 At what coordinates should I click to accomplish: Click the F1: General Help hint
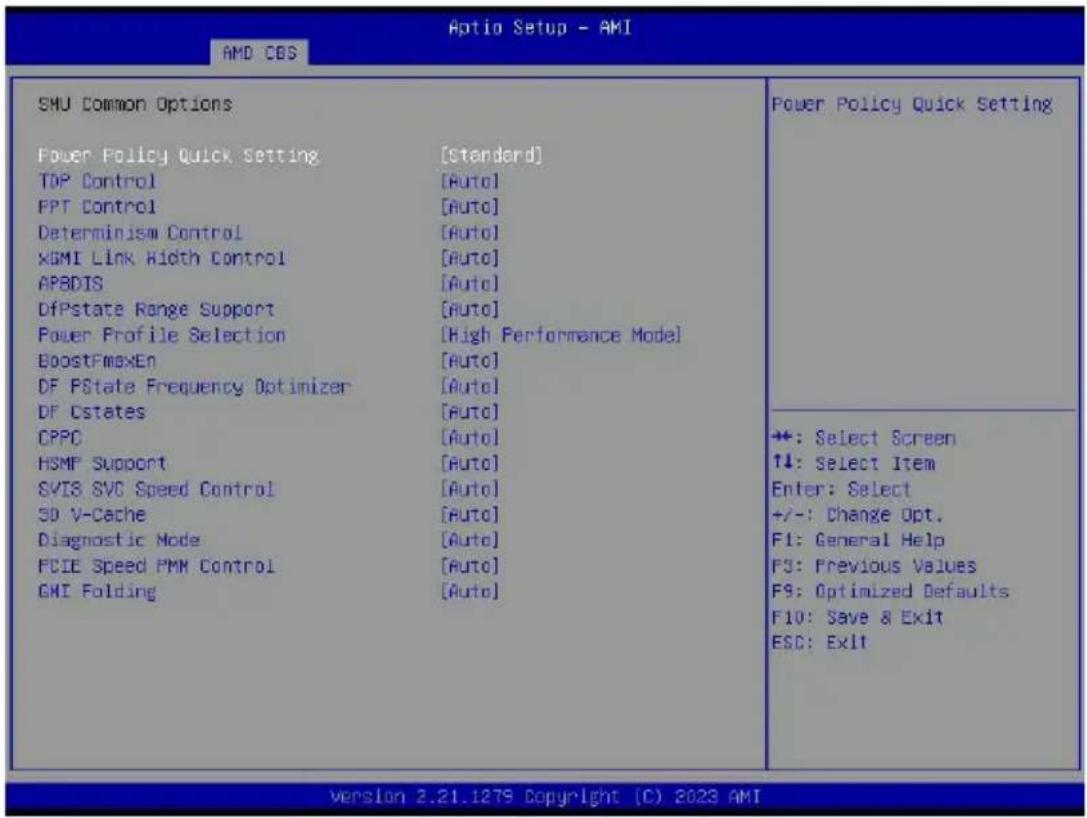pos(858,540)
